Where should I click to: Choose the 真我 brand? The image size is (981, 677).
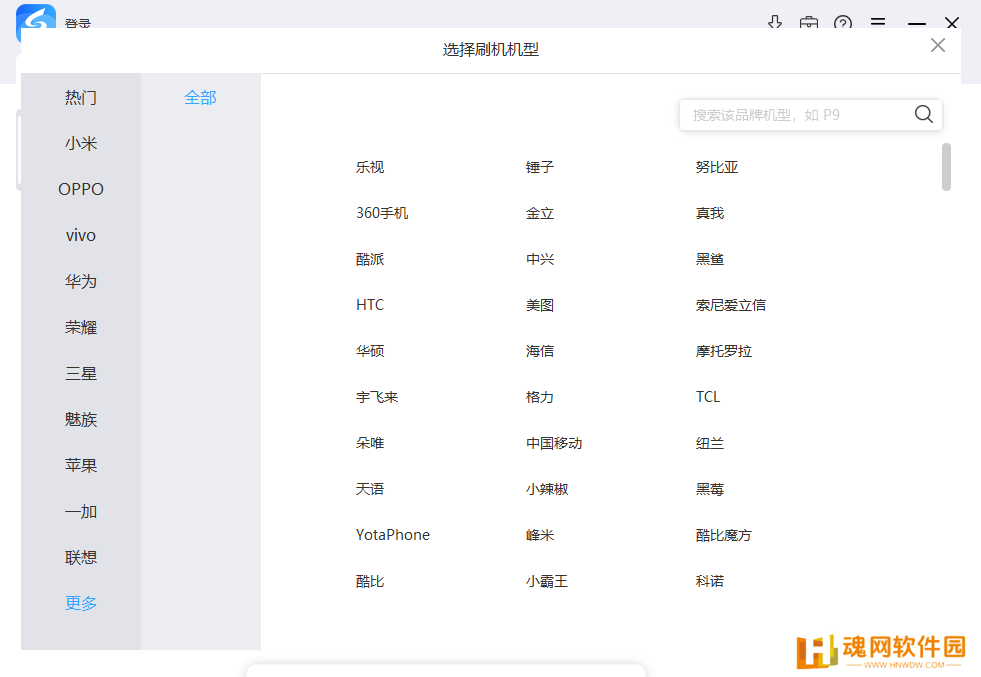[x=709, y=213]
